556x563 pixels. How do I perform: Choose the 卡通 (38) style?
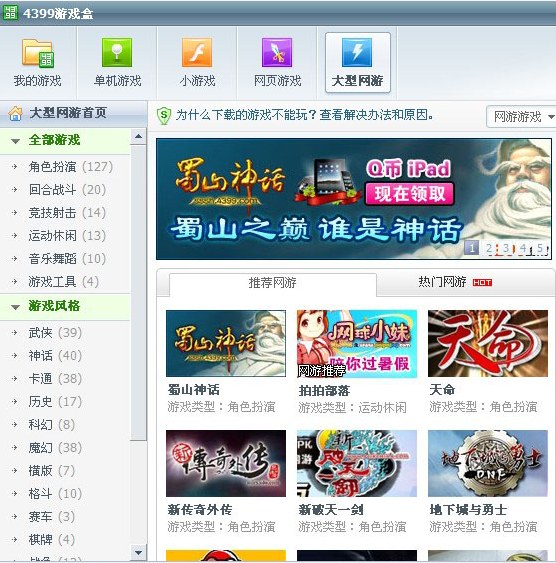55,379
